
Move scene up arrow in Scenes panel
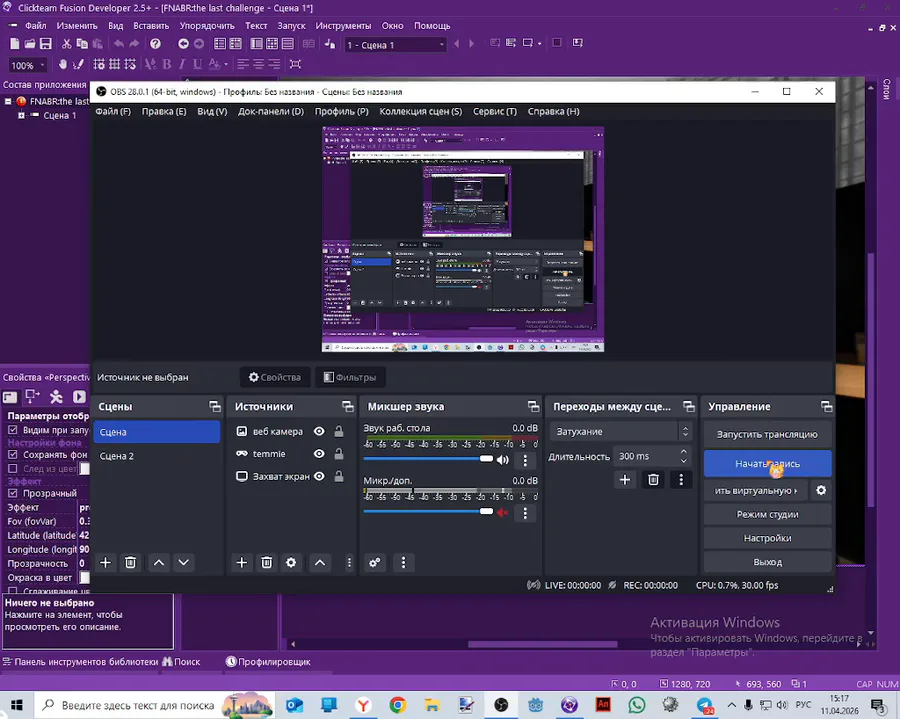tap(159, 562)
